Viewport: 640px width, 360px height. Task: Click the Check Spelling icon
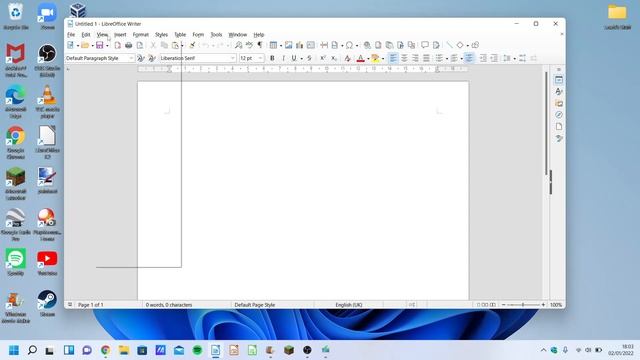point(249,45)
